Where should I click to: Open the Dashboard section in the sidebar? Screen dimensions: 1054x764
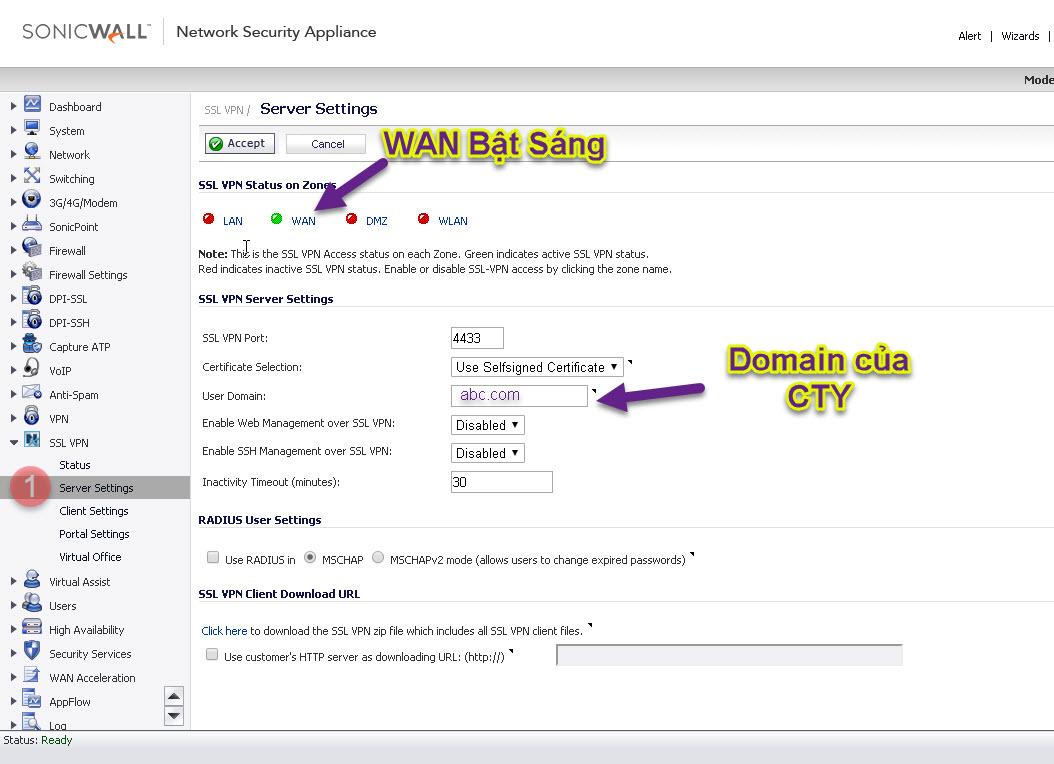tap(73, 106)
